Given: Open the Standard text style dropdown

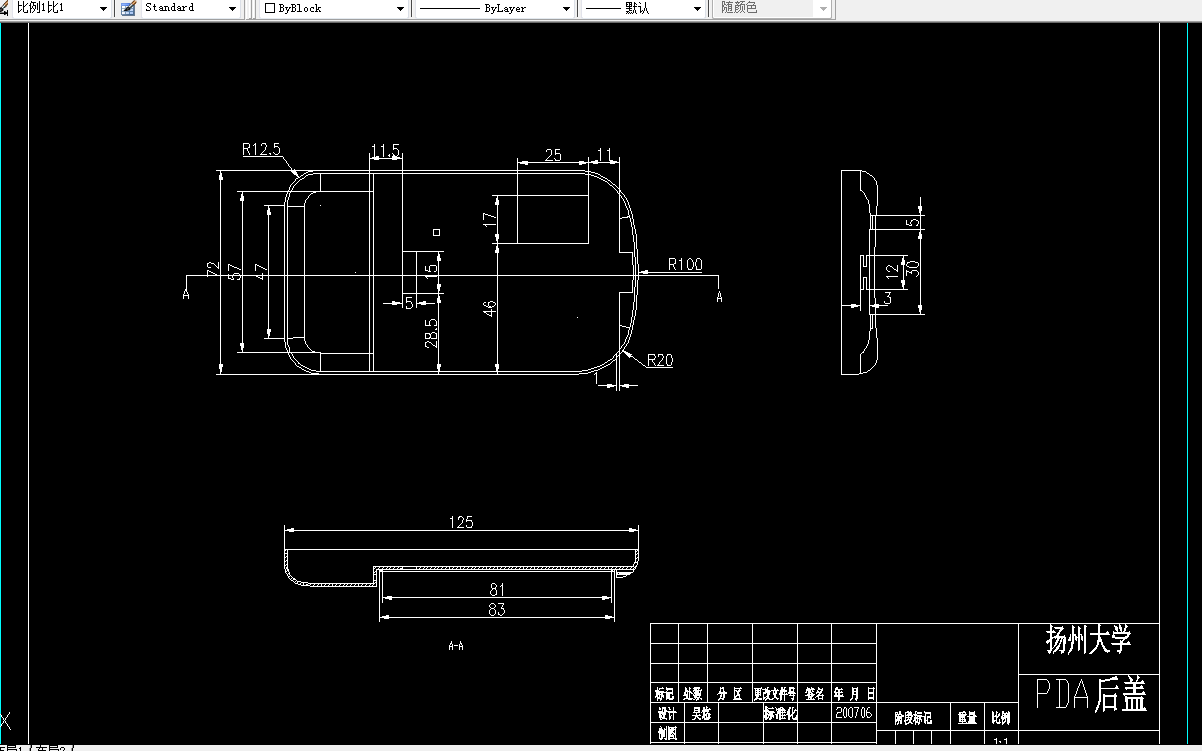Looking at the screenshot, I should [x=231, y=8].
